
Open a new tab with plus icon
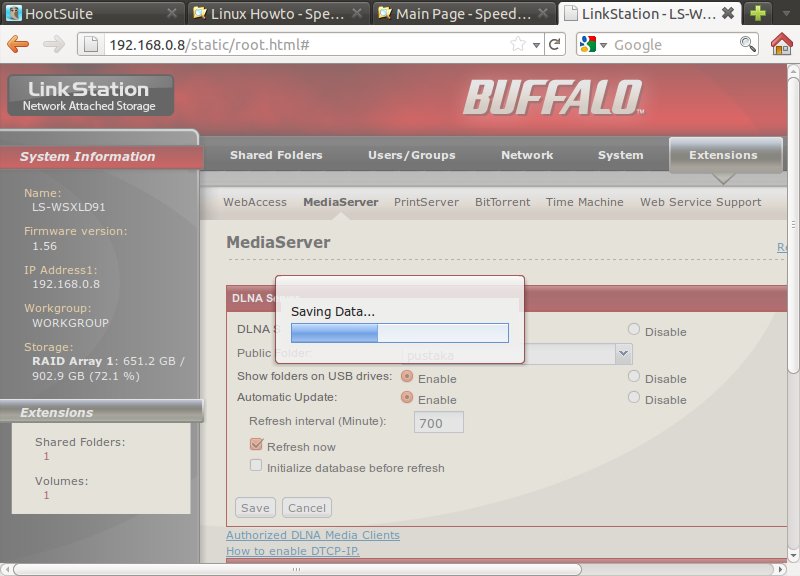[x=758, y=13]
